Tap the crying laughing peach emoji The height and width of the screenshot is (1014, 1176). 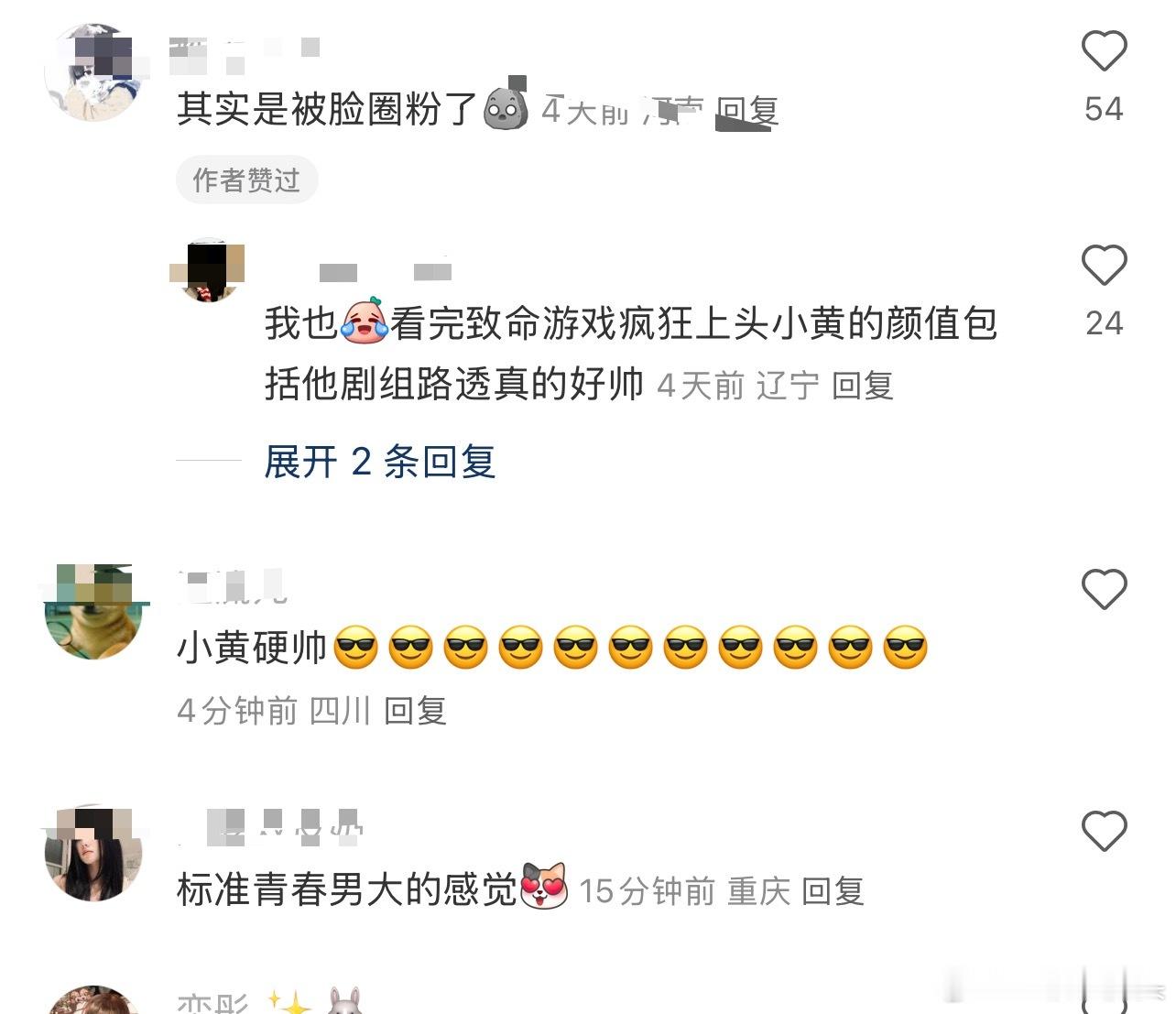[365, 322]
